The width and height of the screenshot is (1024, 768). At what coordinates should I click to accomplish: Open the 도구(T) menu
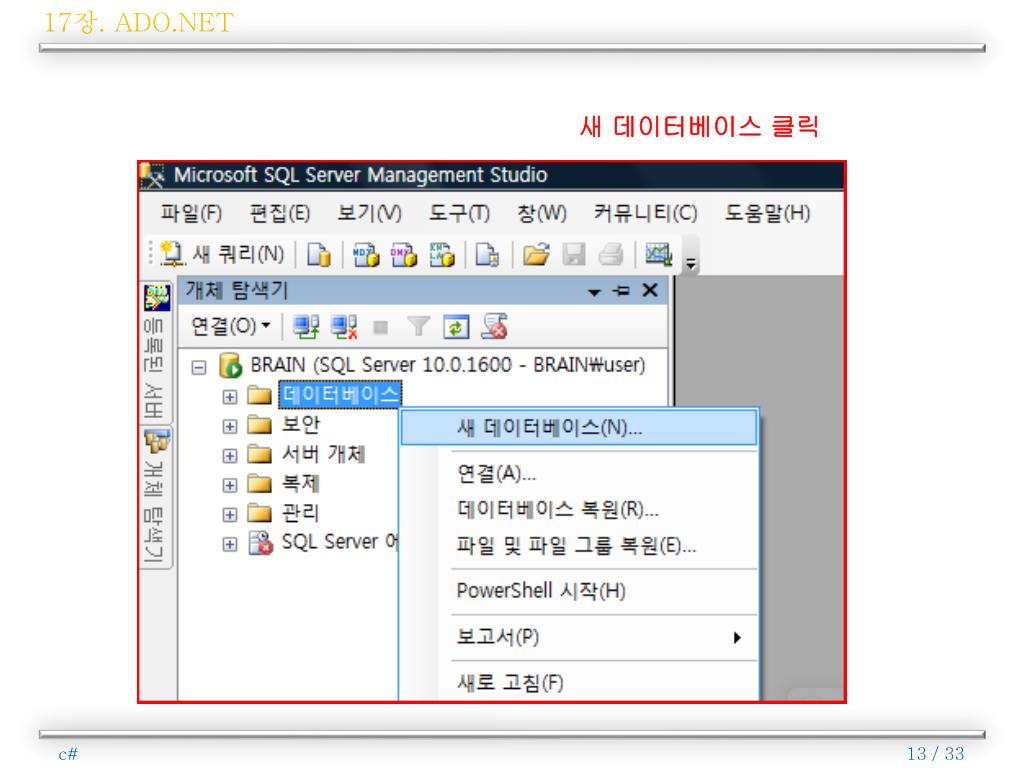click(459, 213)
